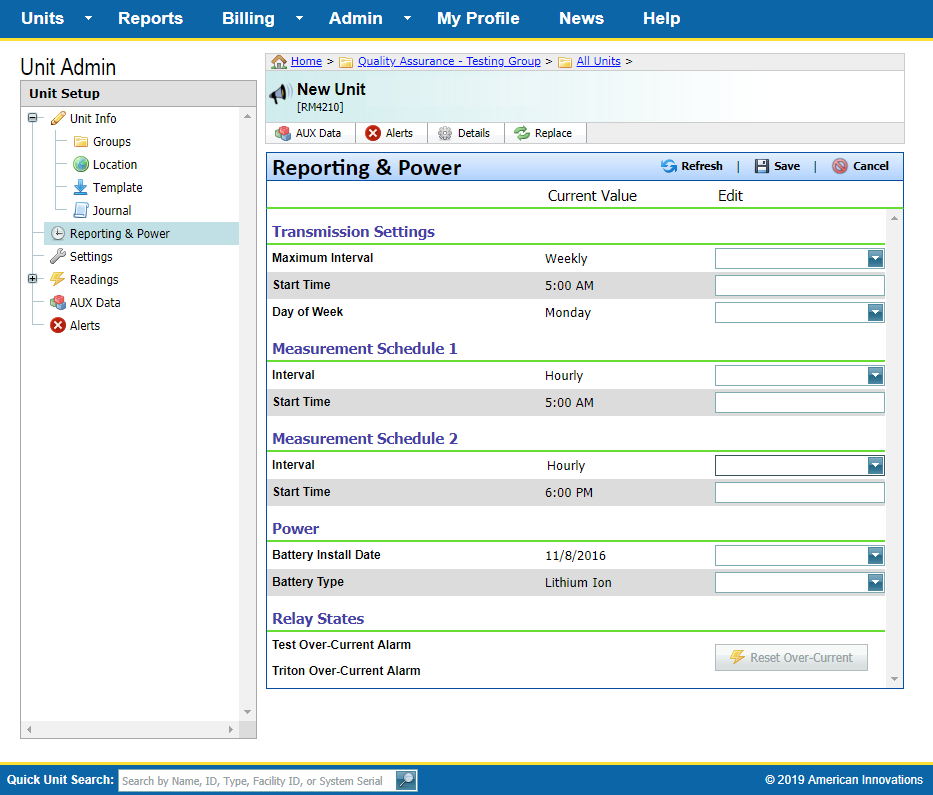Image resolution: width=933 pixels, height=795 pixels.
Task: Open the Billing menu
Action: 248,18
